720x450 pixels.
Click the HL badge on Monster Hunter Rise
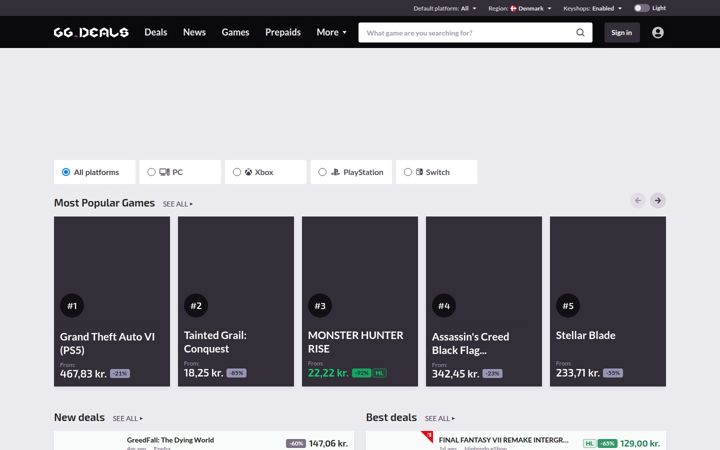tap(379, 373)
